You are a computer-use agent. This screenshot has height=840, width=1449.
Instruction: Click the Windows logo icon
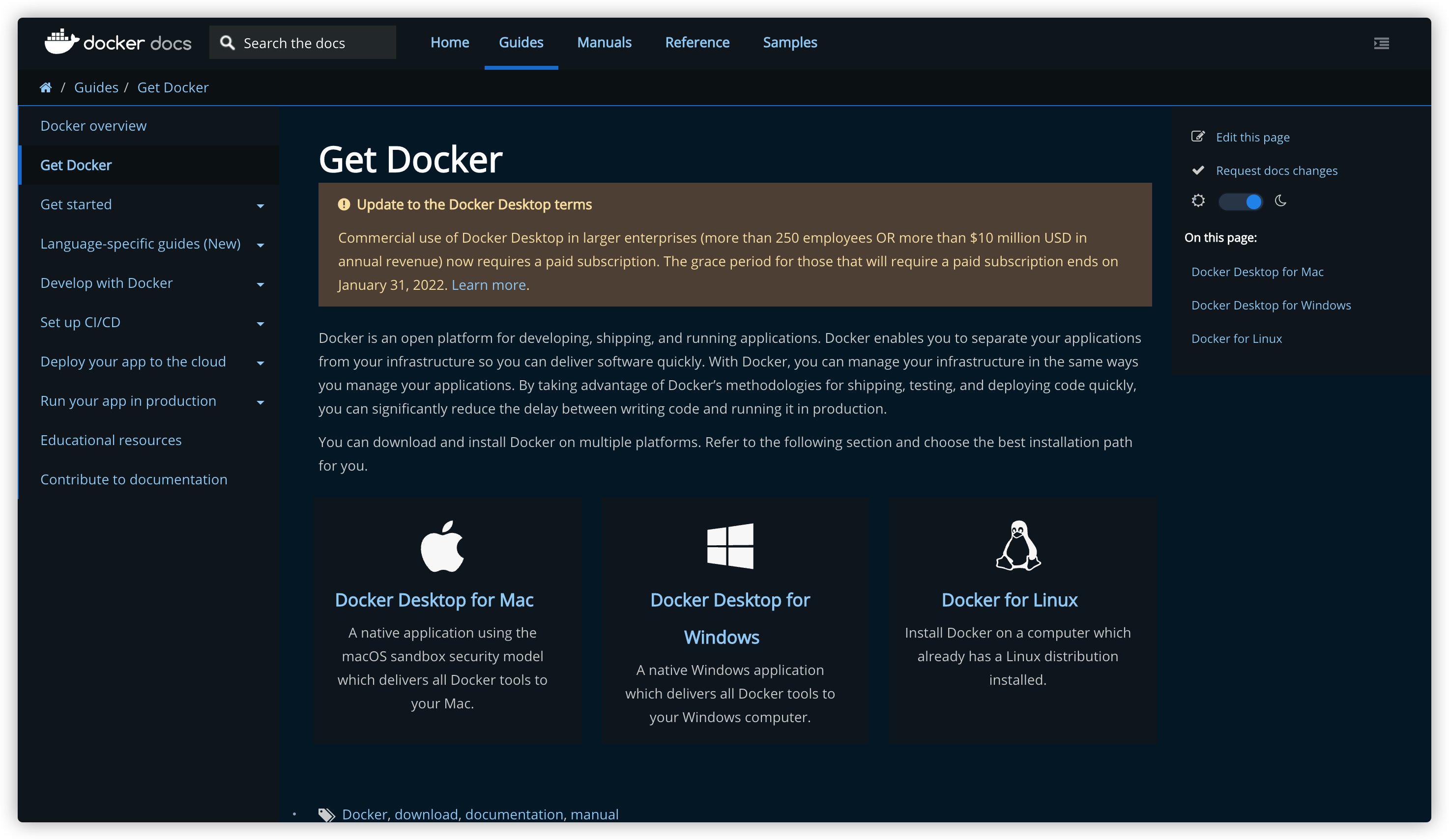coord(730,546)
